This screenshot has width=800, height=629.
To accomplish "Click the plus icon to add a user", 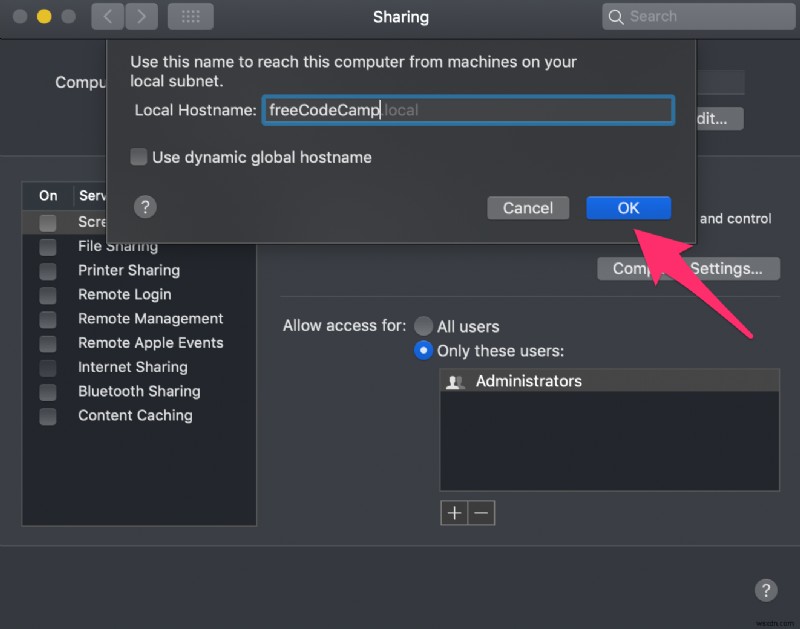I will [453, 512].
